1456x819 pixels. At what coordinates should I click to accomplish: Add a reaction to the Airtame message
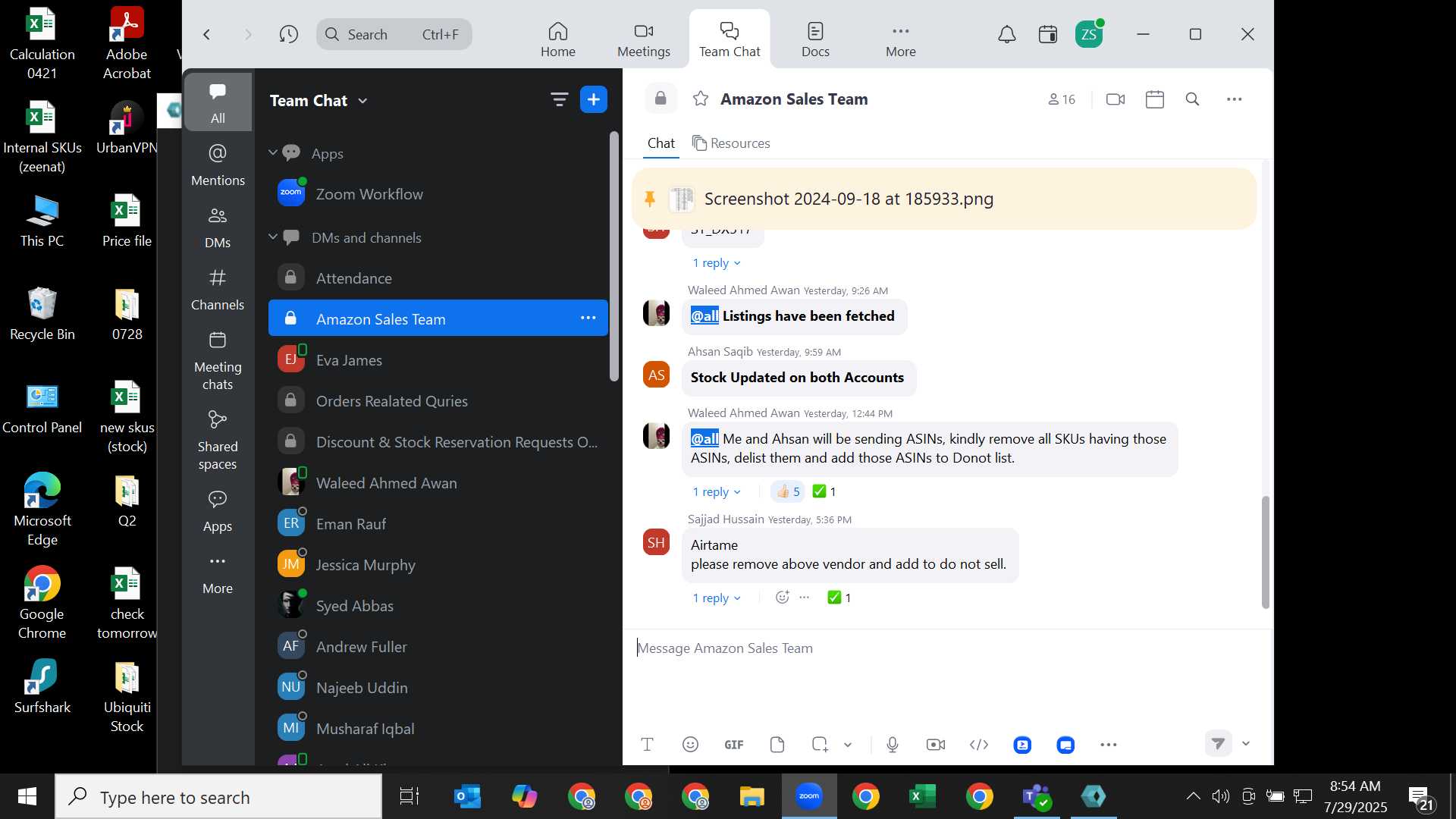tap(782, 598)
